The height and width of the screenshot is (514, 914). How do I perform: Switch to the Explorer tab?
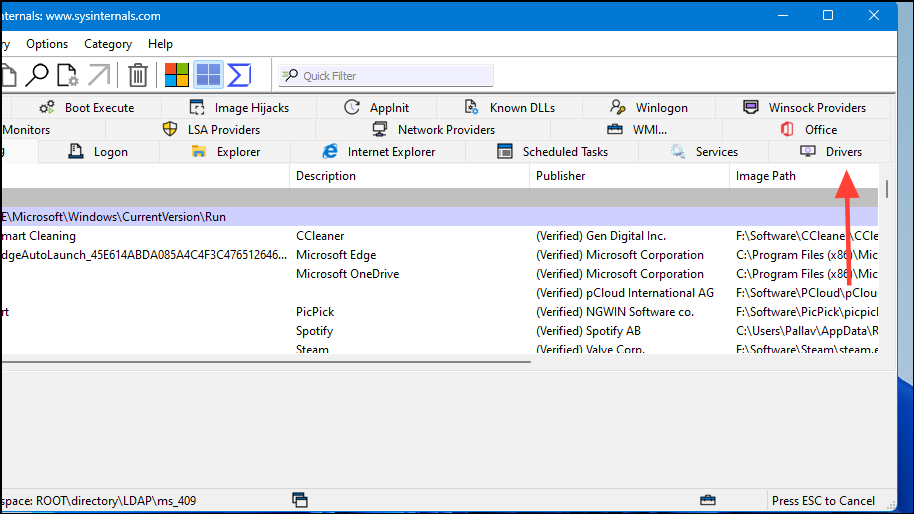tap(225, 152)
